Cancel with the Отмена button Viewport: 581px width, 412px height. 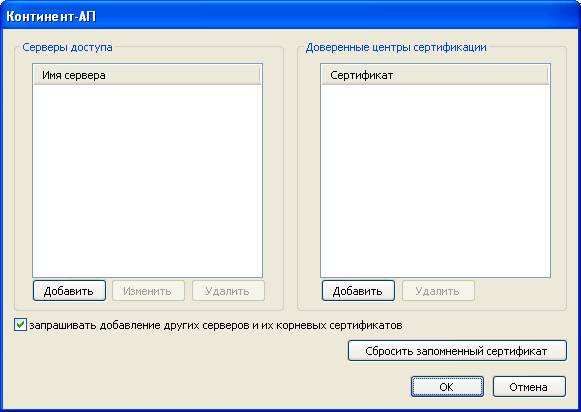529,387
